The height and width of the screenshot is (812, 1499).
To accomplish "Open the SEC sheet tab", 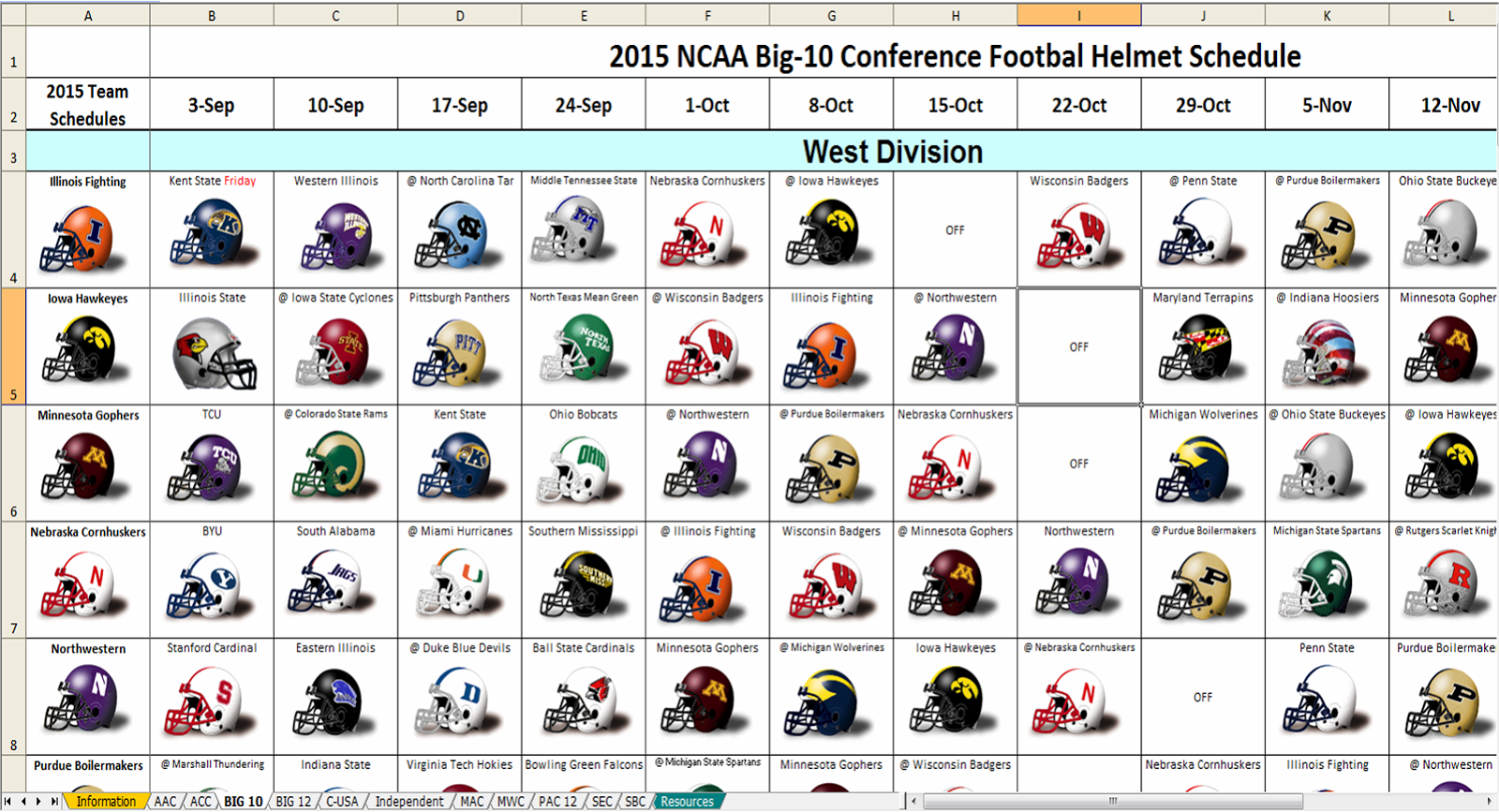I will pyautogui.click(x=602, y=802).
